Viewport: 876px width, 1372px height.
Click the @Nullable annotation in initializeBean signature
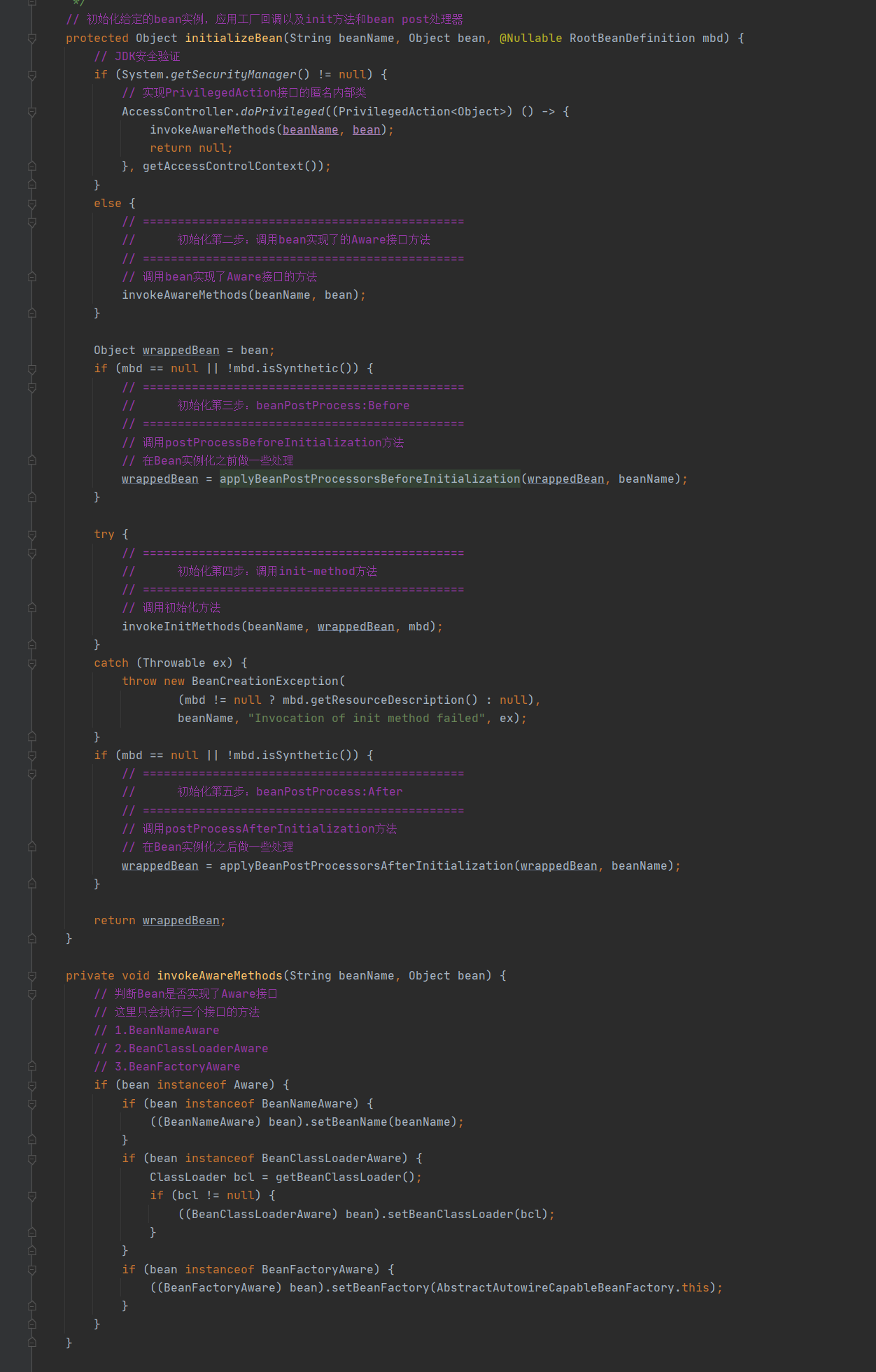click(x=530, y=38)
